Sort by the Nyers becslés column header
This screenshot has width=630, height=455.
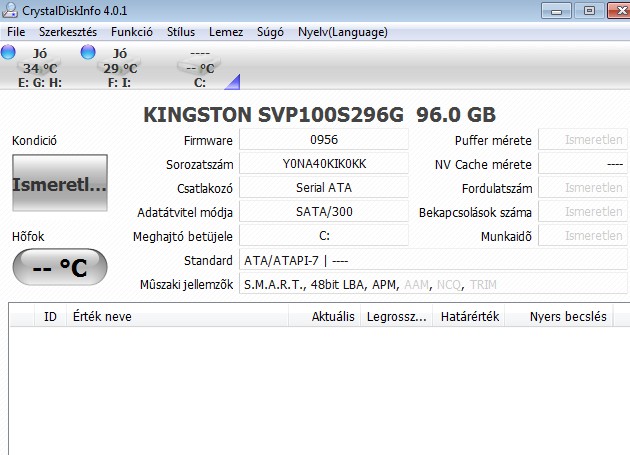[559, 316]
